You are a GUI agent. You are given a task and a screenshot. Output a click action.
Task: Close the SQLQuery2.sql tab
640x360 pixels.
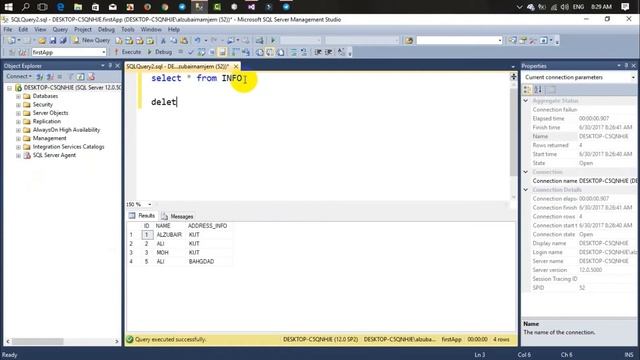(236, 66)
